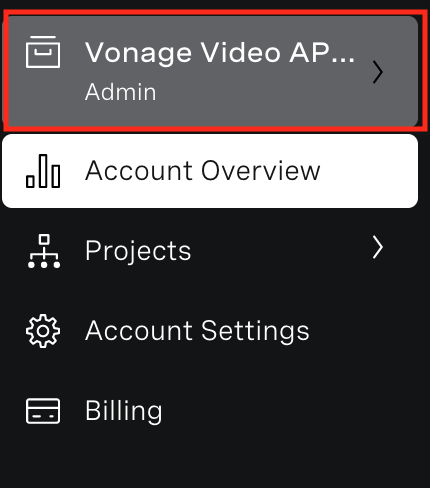
Task: Open the Billing page
Action: tap(210, 411)
